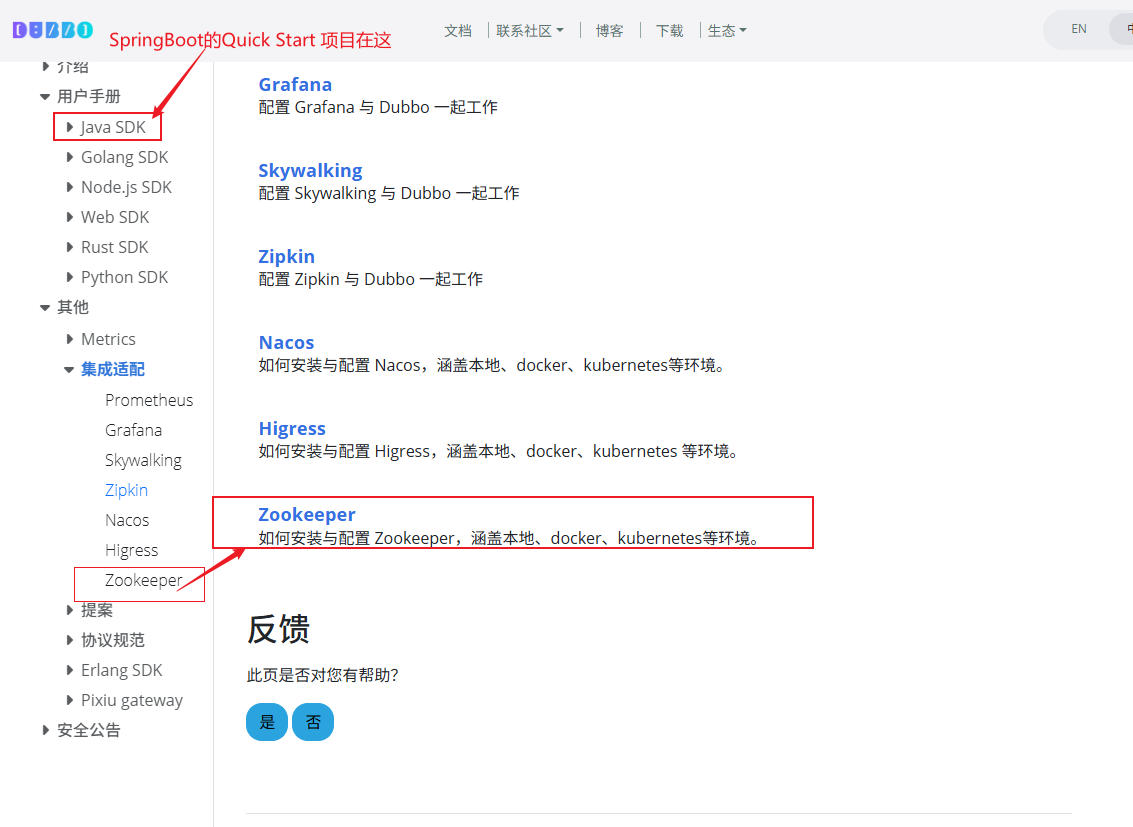Expand the Java SDK tree arrow

coord(69,127)
